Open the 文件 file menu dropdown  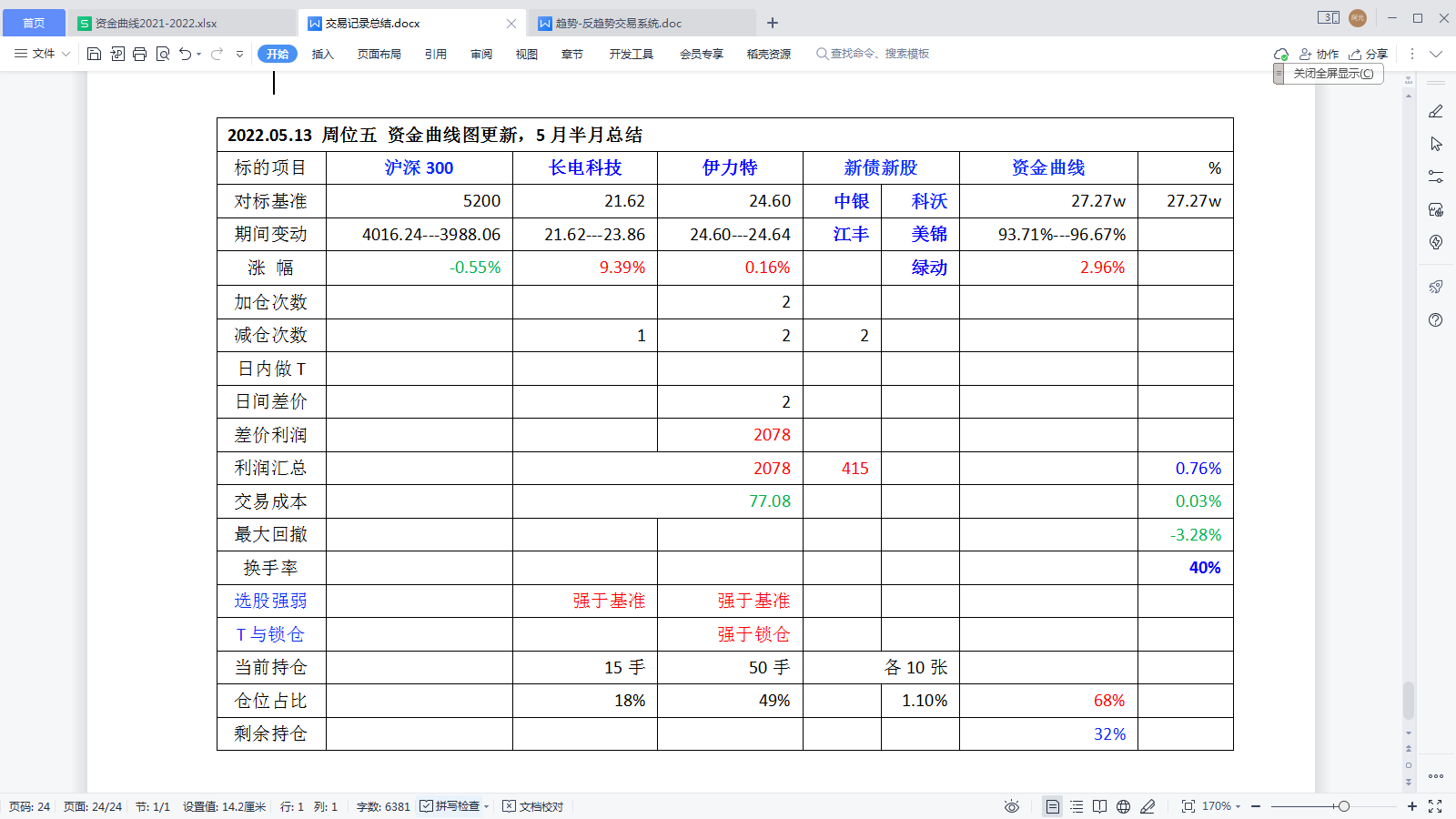click(43, 54)
